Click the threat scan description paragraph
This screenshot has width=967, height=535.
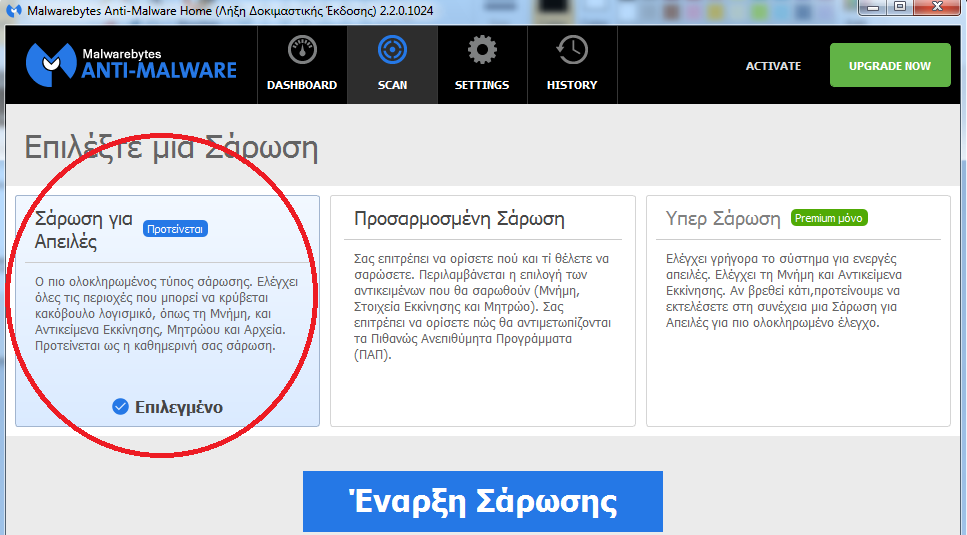[167, 314]
